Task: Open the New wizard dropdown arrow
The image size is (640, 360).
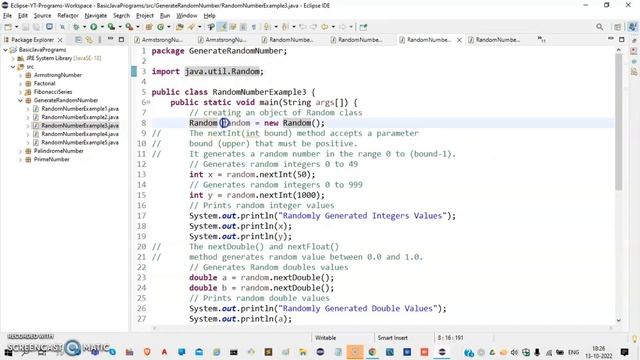Action: pos(16,27)
